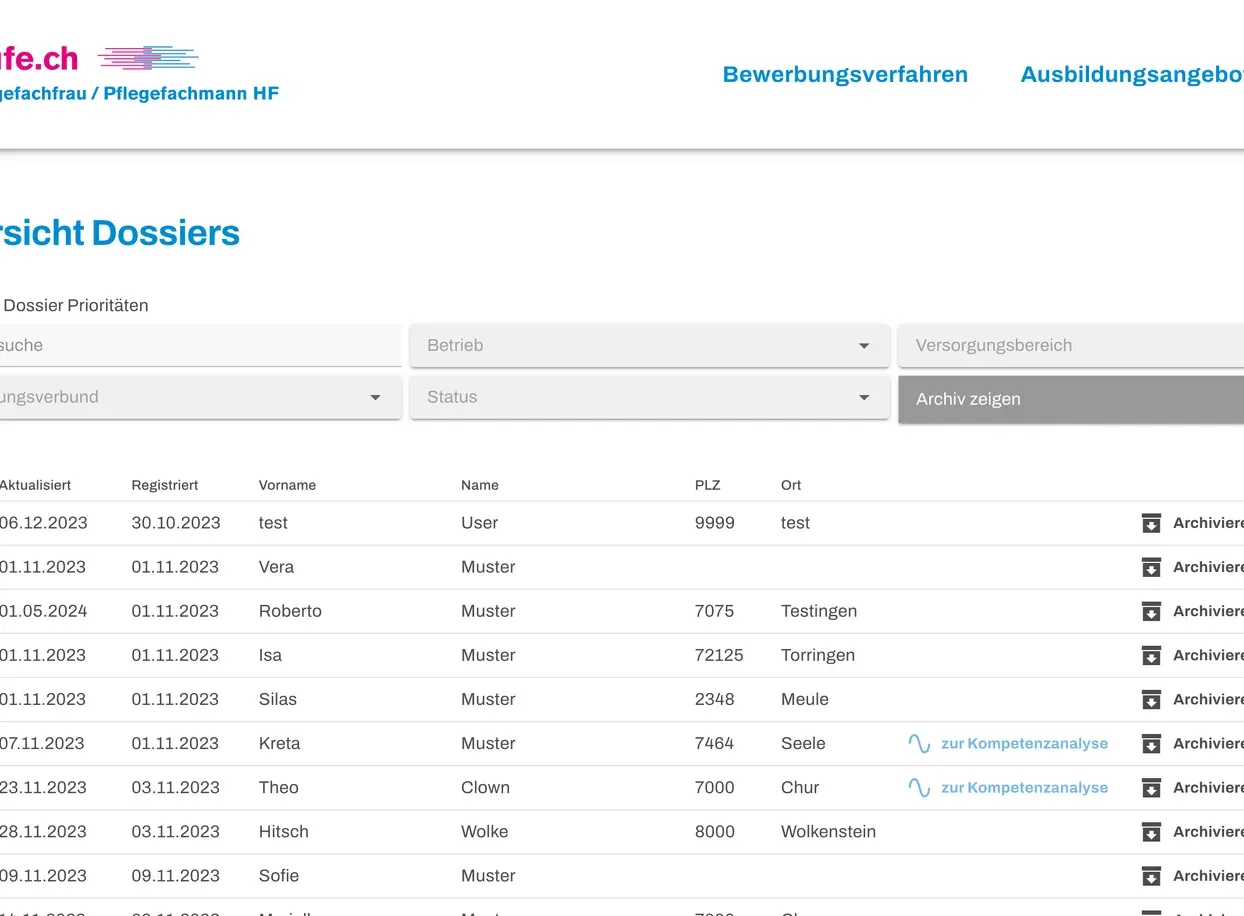Click registered date '30.10.2023'
The image size is (1244, 916).
(x=176, y=523)
